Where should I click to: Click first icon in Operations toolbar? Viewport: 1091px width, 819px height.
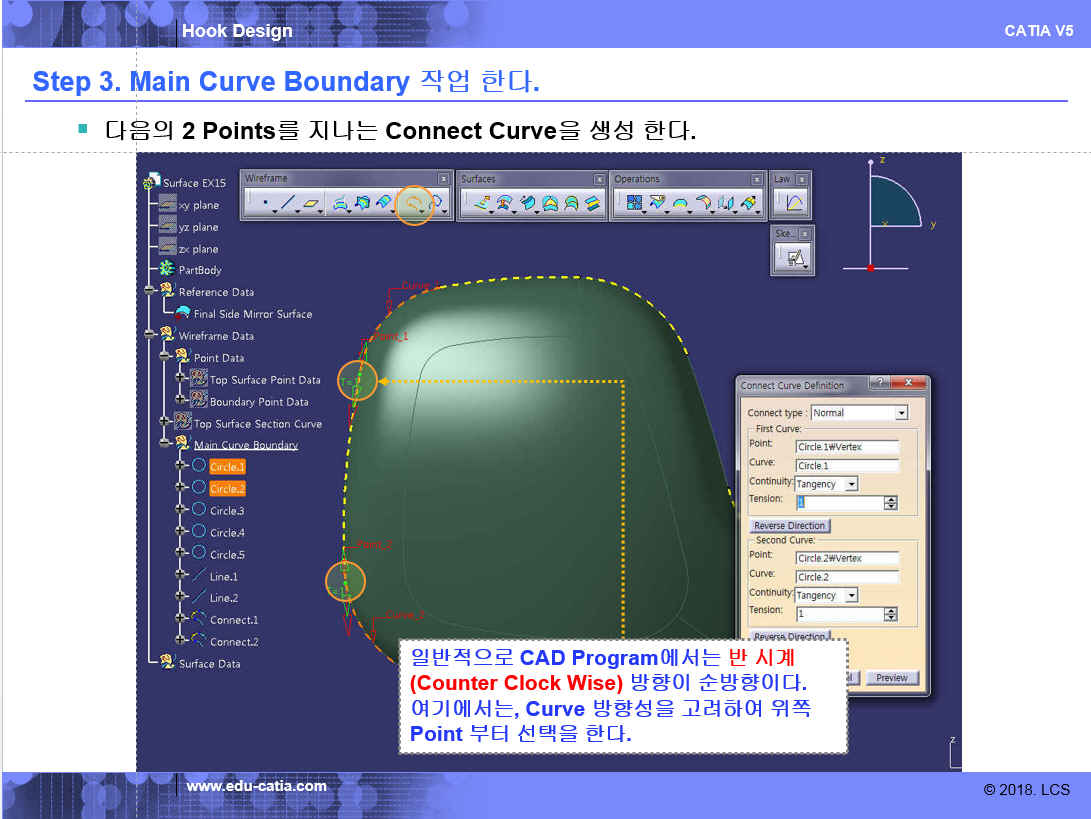(x=634, y=204)
